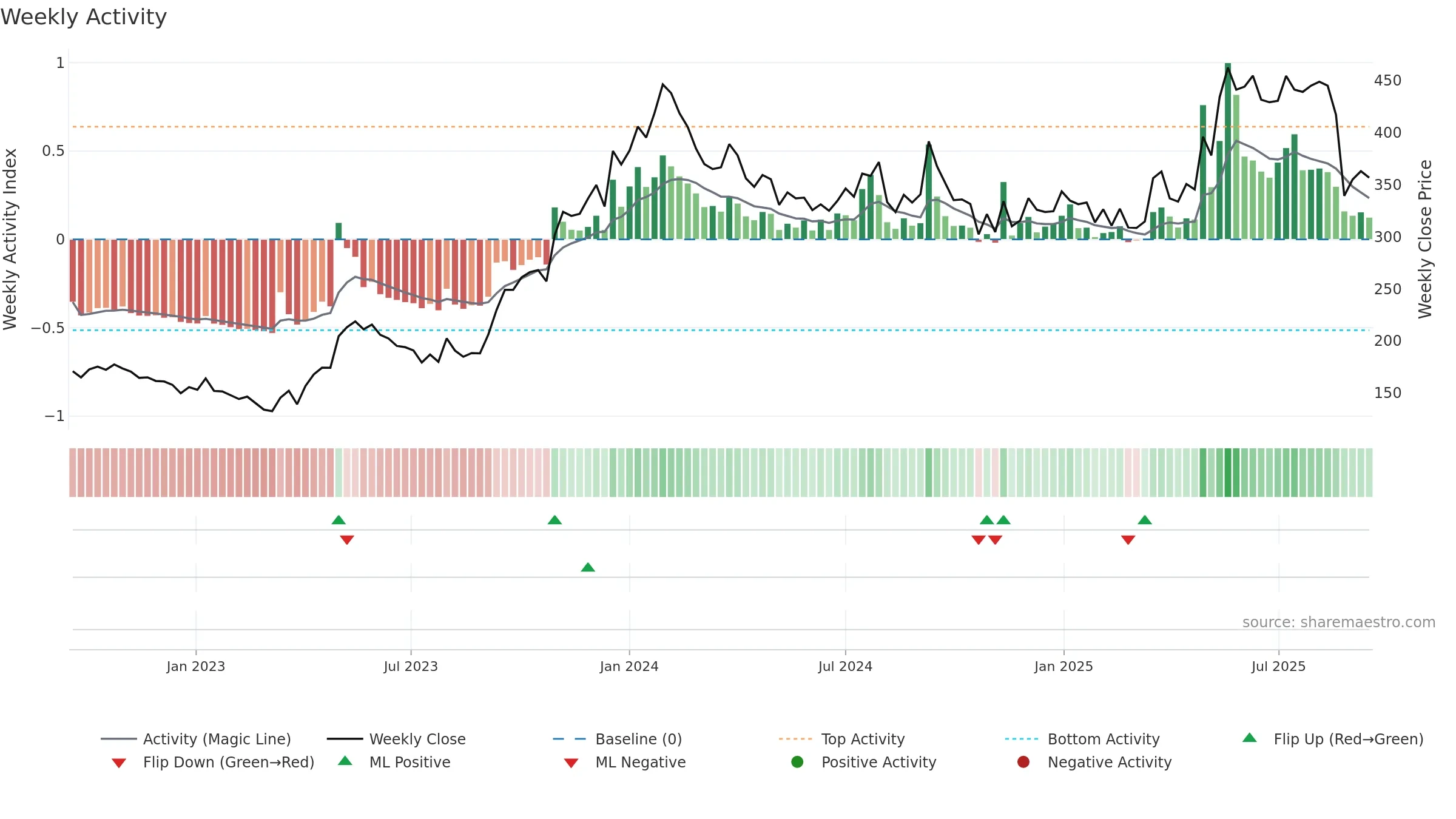The image size is (1456, 819).
Task: Click the ML Negative red triangle legend icon
Action: (571, 763)
